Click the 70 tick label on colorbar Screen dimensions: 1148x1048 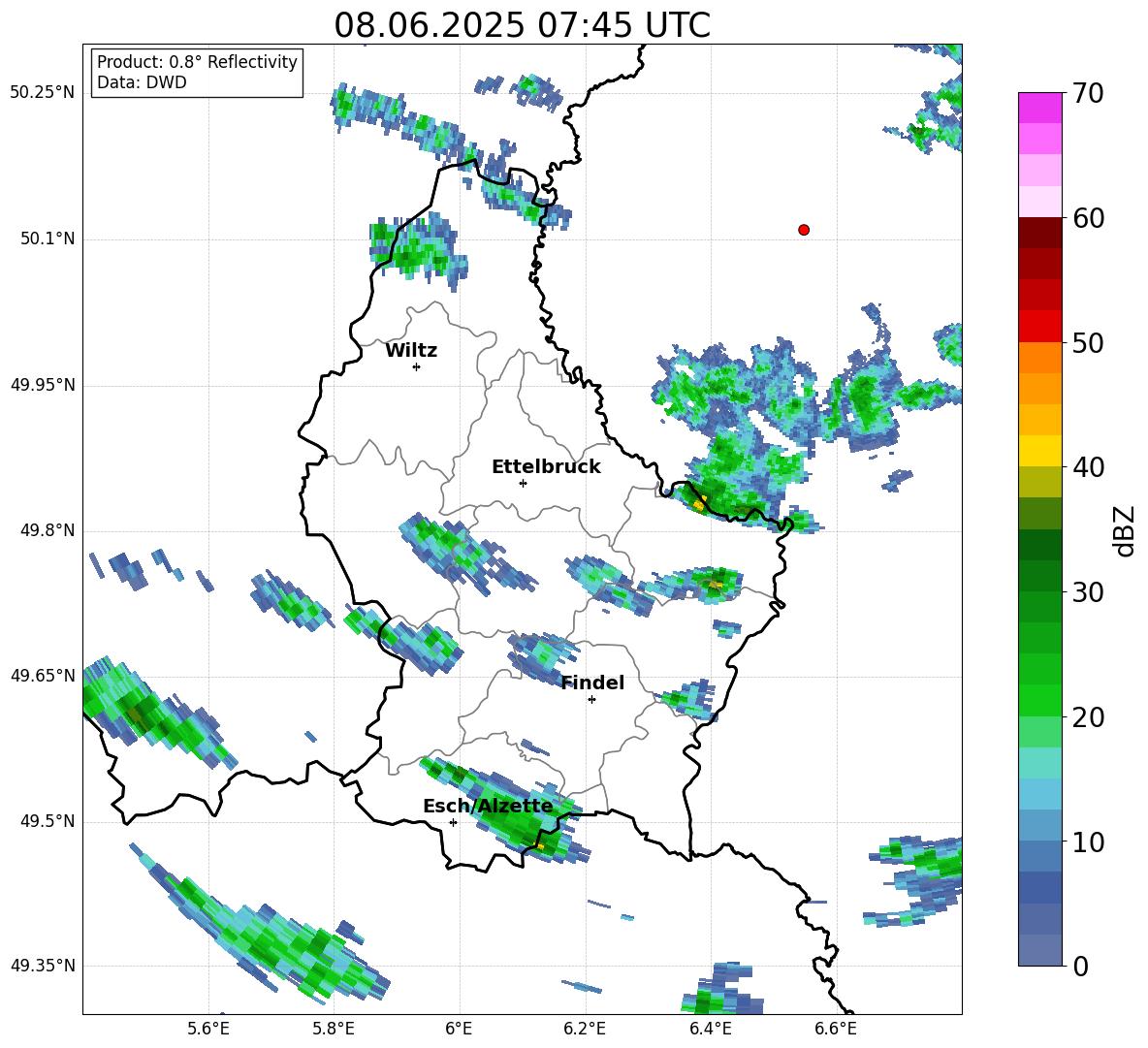[x=1088, y=93]
